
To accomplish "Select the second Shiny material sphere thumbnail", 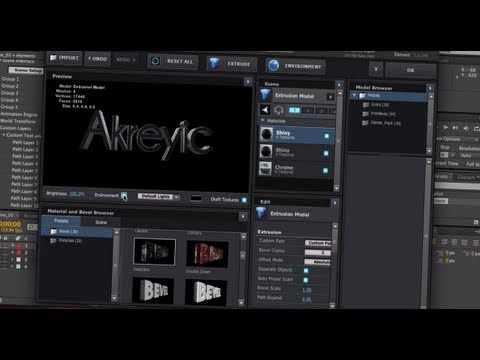I will [266, 151].
